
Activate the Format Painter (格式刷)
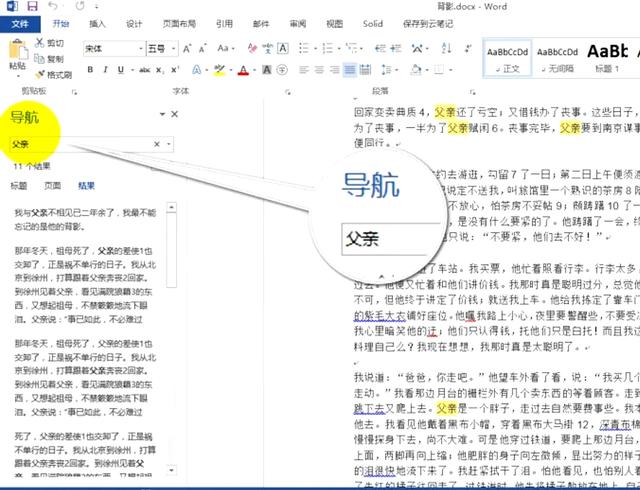click(53, 75)
